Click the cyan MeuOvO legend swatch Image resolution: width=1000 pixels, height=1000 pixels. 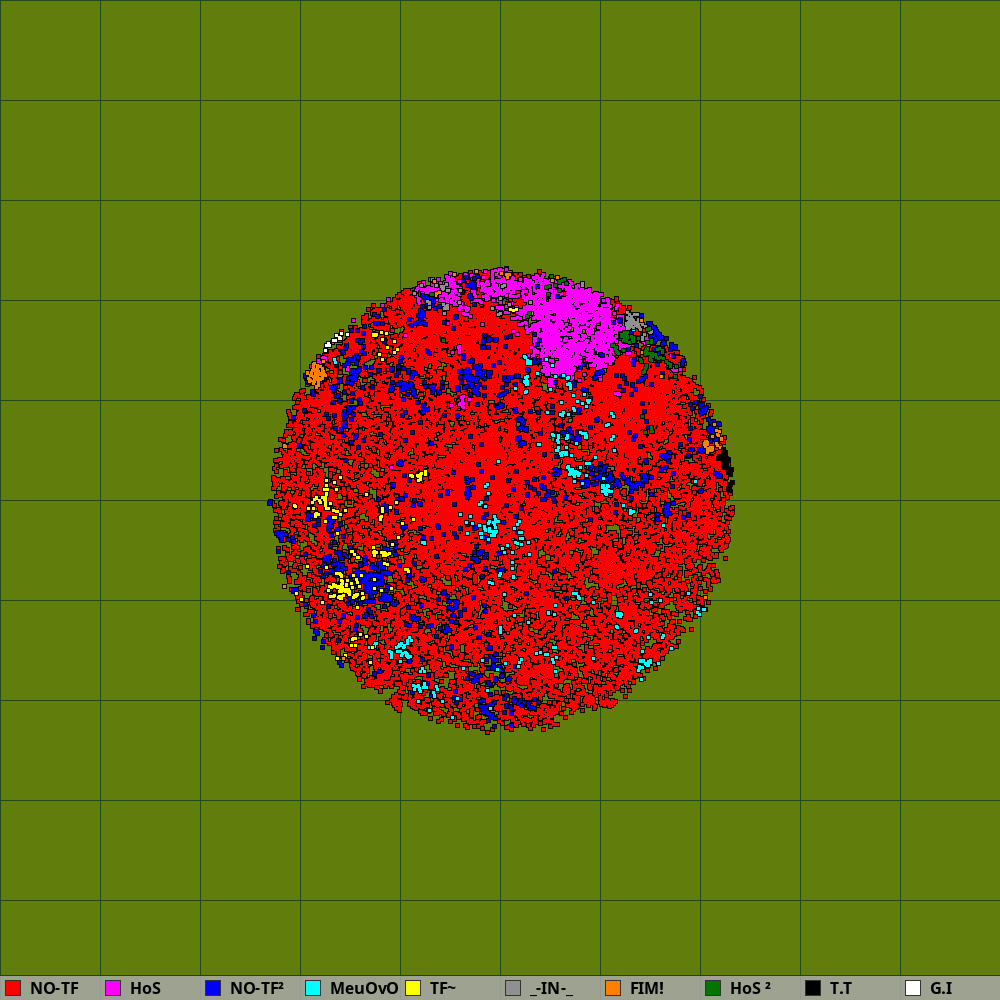pos(313,988)
